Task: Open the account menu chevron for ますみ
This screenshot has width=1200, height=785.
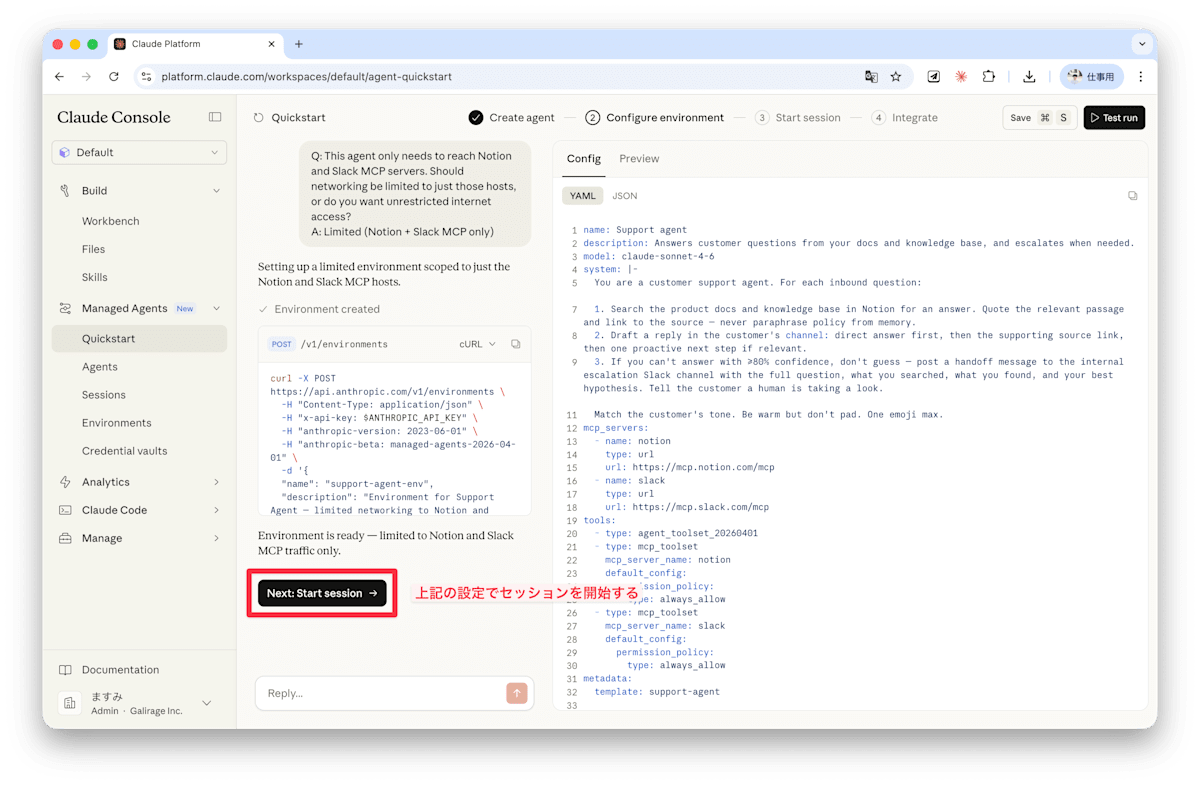Action: click(x=207, y=703)
